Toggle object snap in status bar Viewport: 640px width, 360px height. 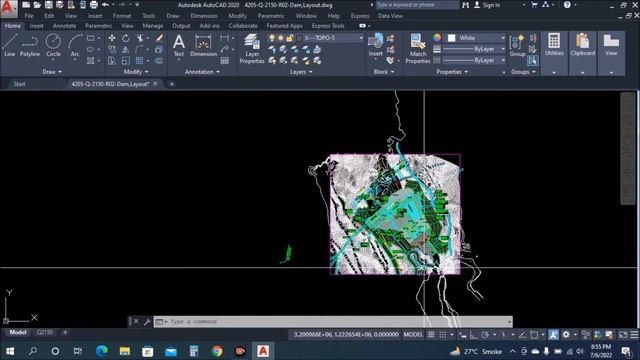(x=534, y=335)
